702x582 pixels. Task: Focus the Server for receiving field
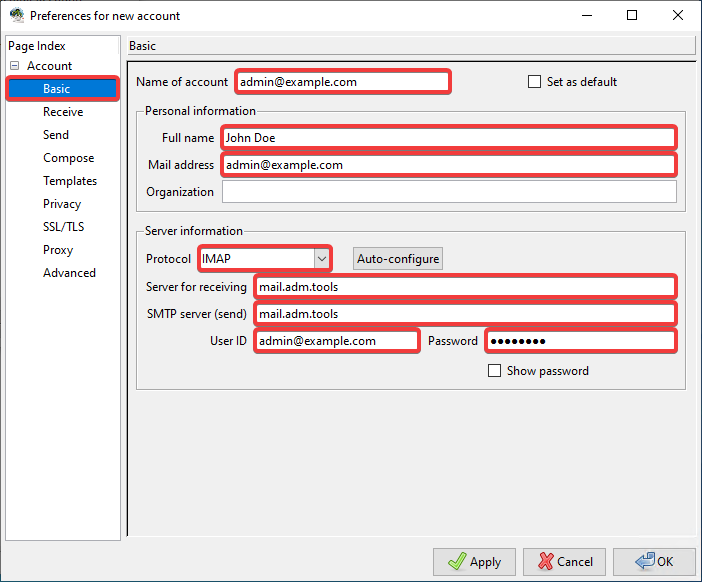465,287
